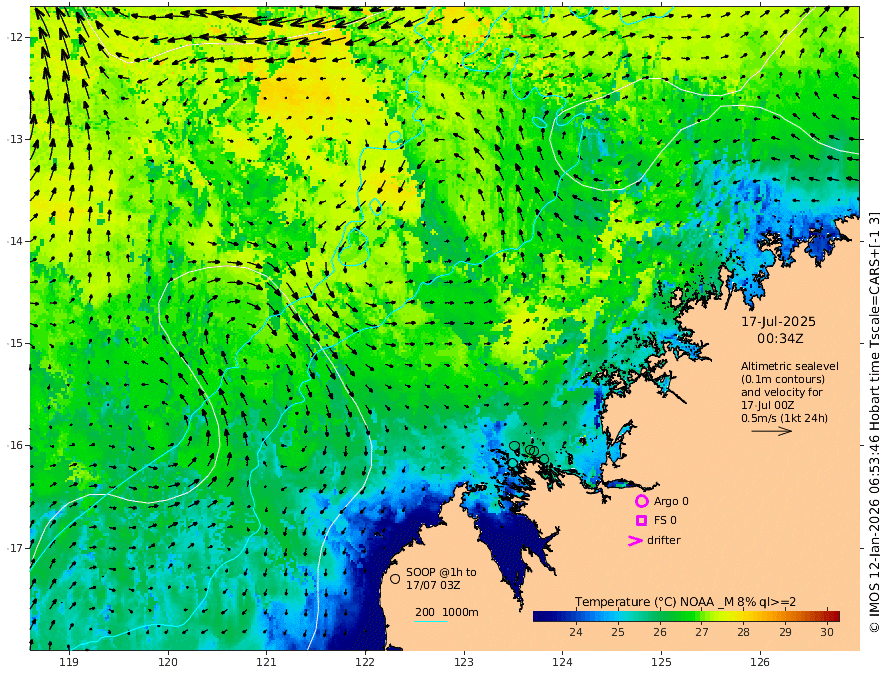Click the colorbar tick label 27

702,632
